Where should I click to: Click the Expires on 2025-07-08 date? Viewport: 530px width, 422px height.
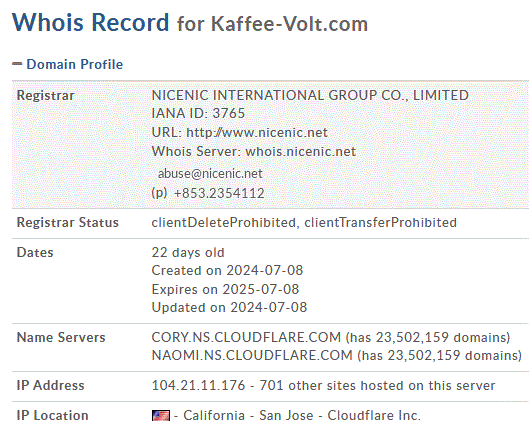pyautogui.click(x=225, y=289)
